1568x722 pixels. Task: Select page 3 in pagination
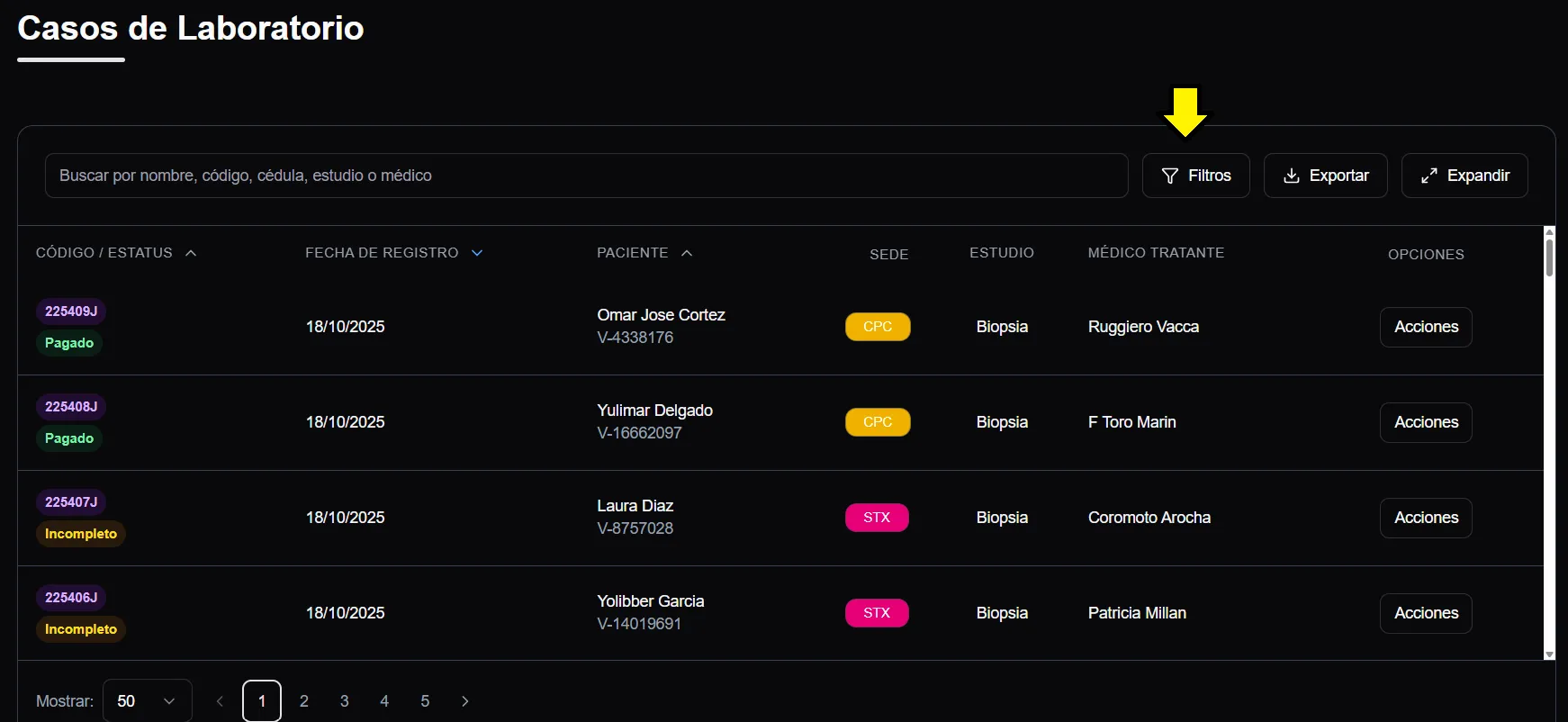344,701
